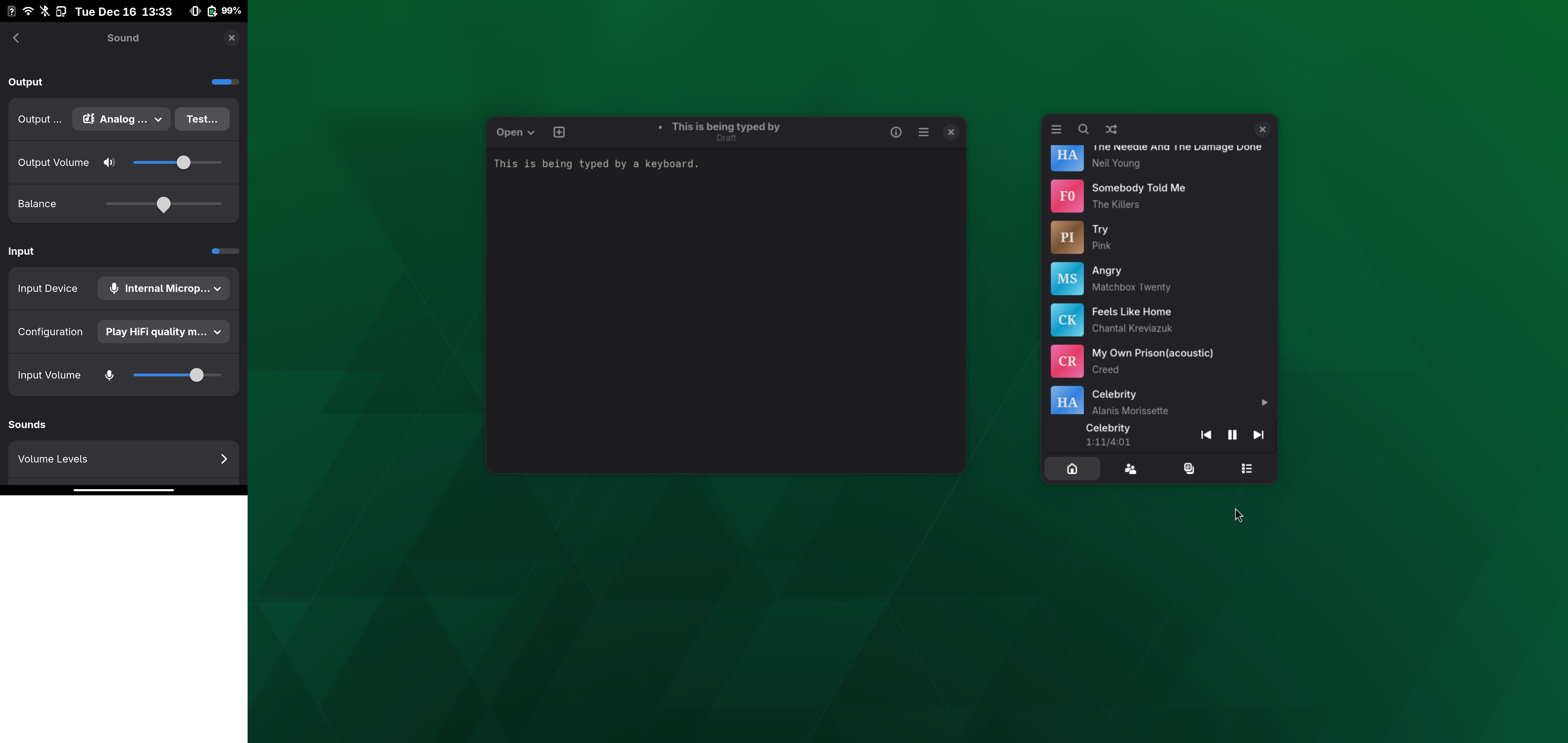
Task: Play My Own Prison(acoustic) by Creed
Action: coord(1159,361)
